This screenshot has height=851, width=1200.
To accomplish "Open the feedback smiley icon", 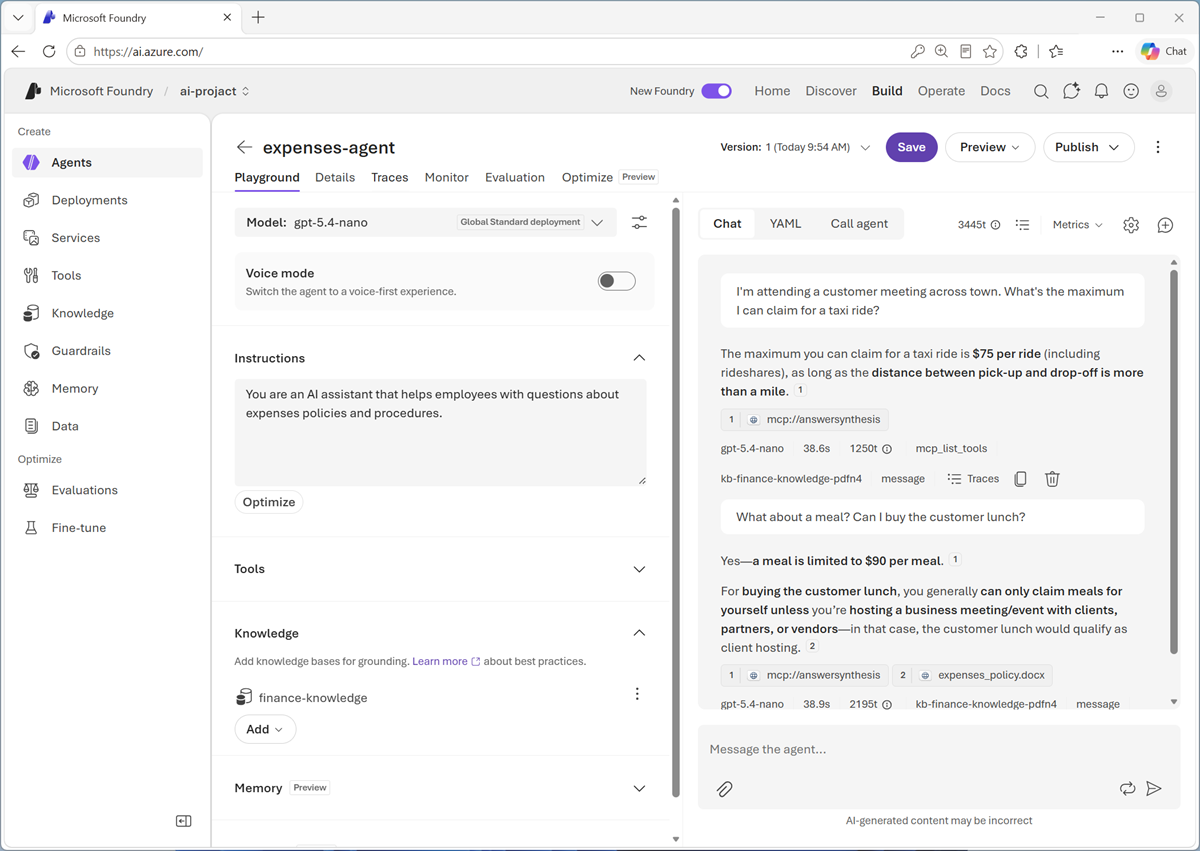I will [x=1131, y=91].
